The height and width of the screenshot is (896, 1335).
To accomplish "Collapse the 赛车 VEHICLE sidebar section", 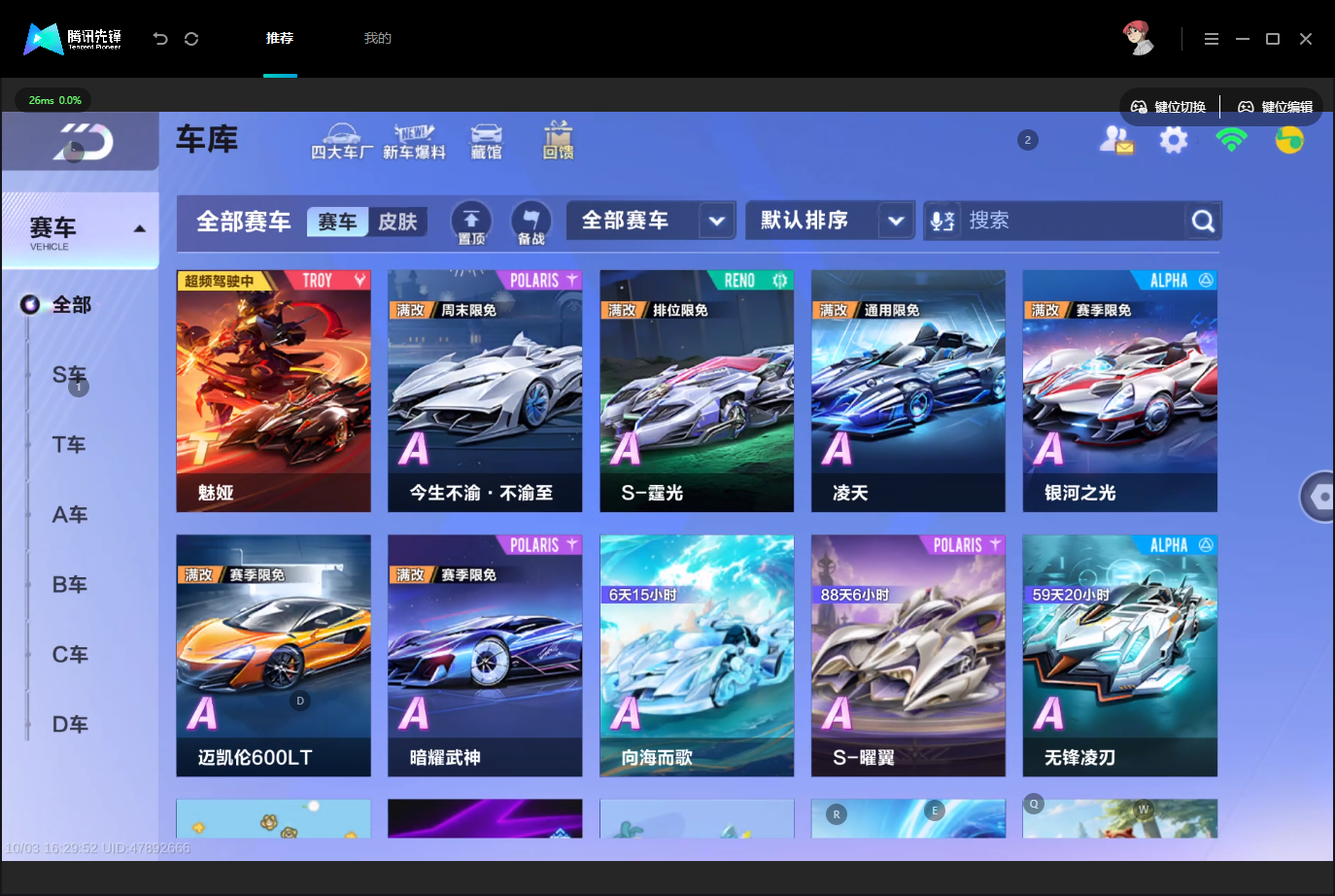I will (140, 229).
